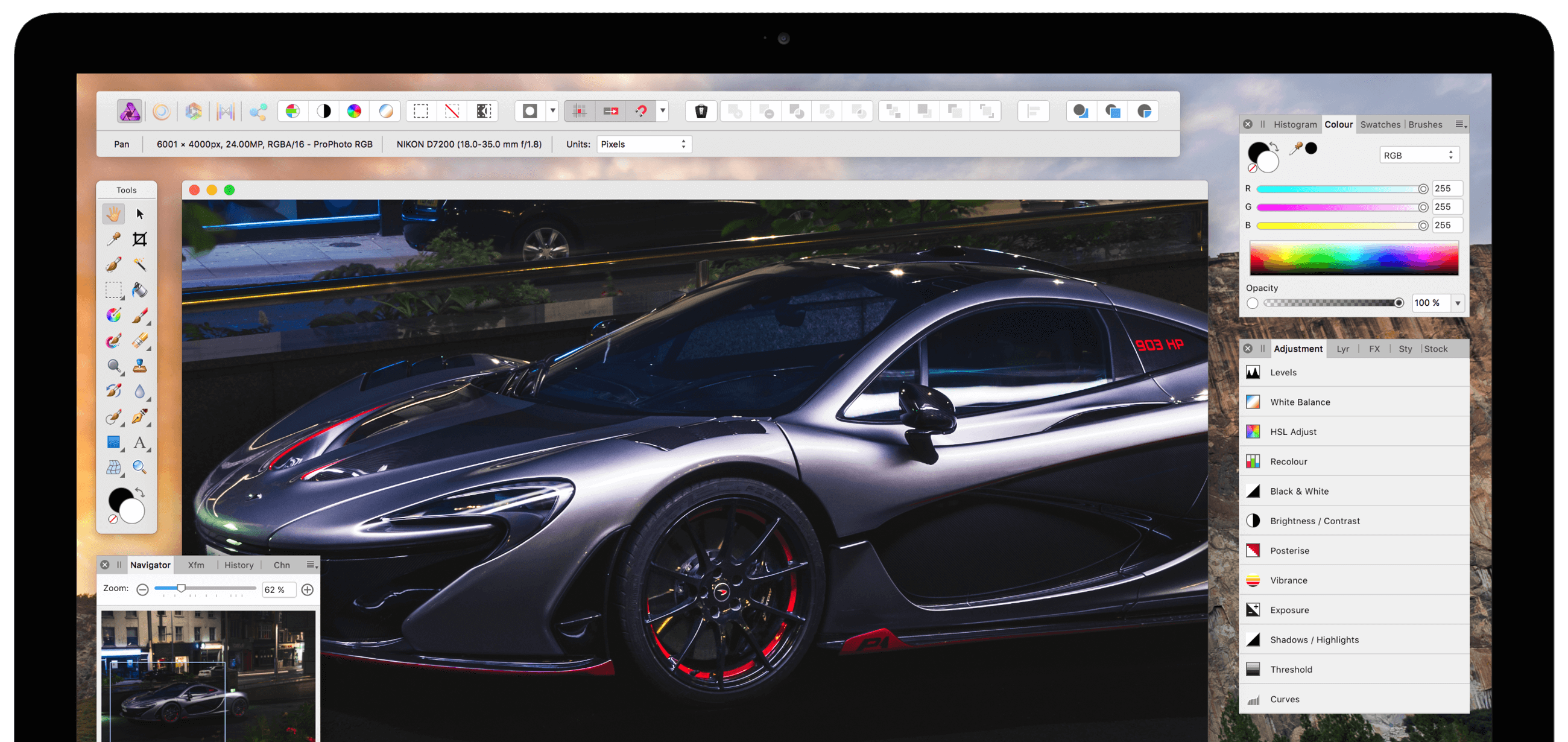Add a Curves adjustment

click(x=1285, y=699)
